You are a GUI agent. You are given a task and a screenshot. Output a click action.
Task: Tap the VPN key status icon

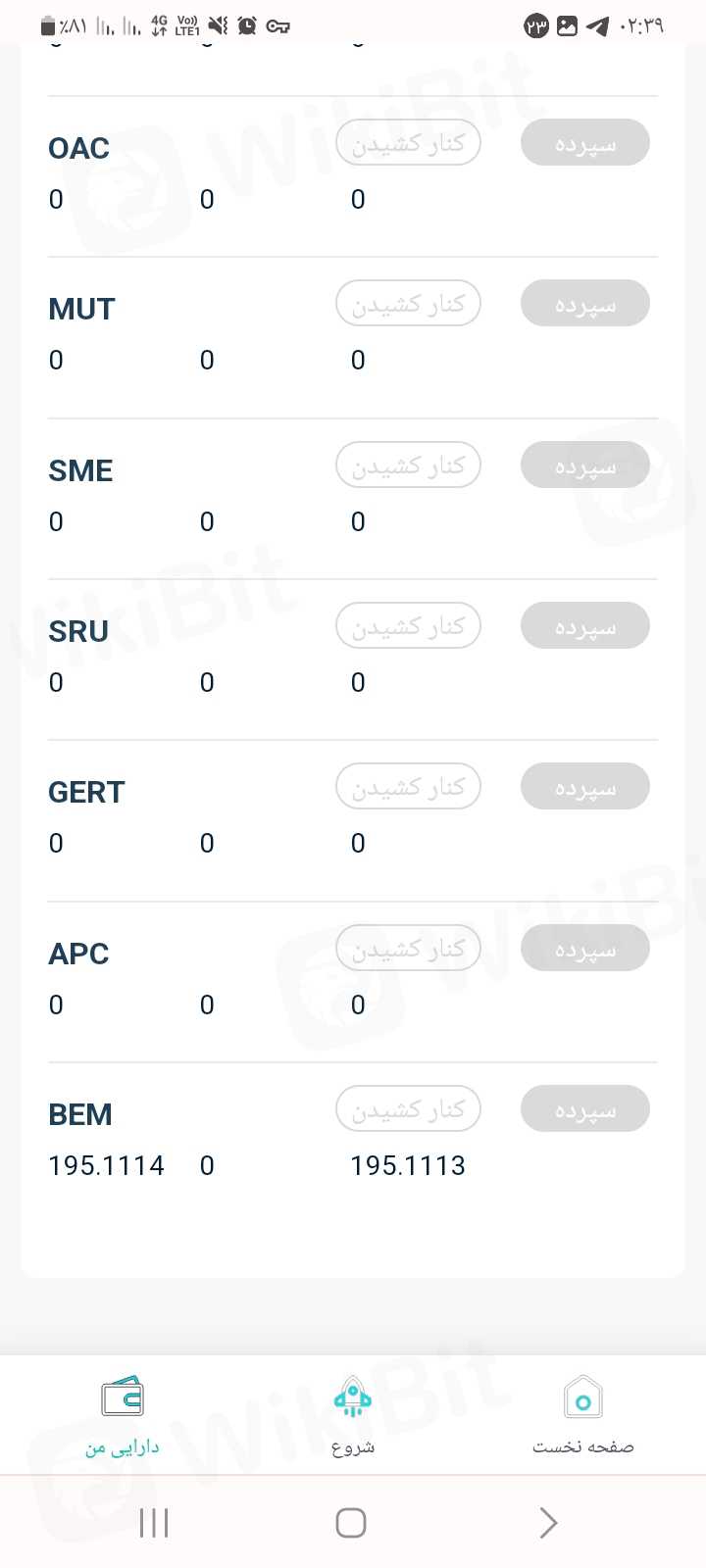tap(277, 26)
